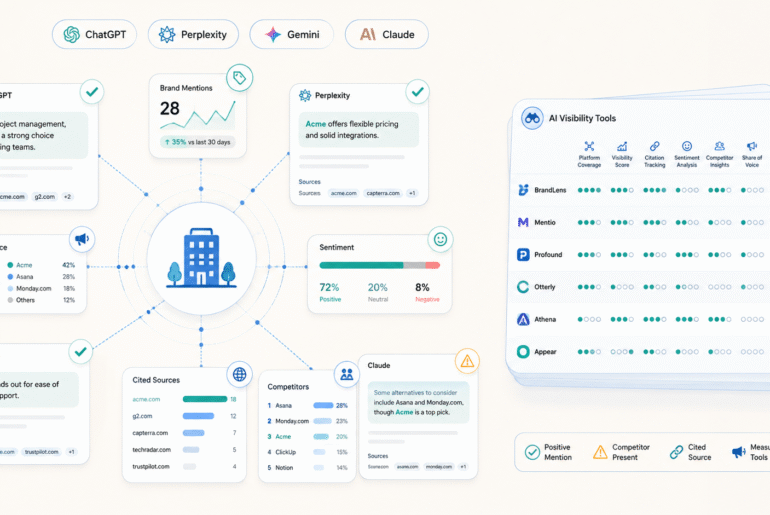Viewport: 770px width, 515px height.
Task: Click ClickUp row in Competitors list
Action: click(307, 452)
